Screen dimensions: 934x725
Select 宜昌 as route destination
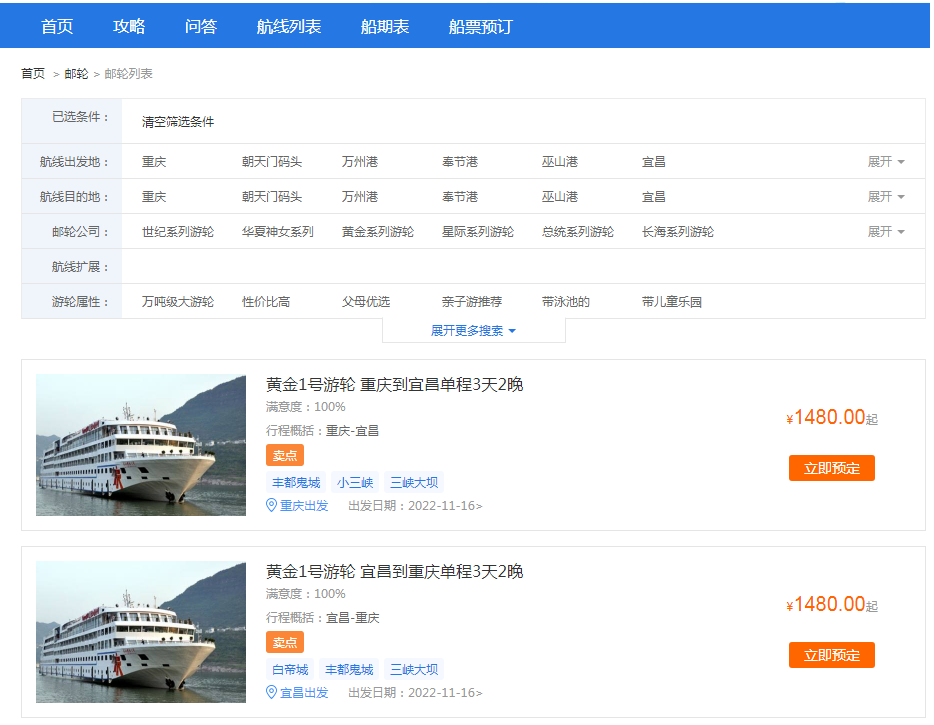[x=654, y=197]
